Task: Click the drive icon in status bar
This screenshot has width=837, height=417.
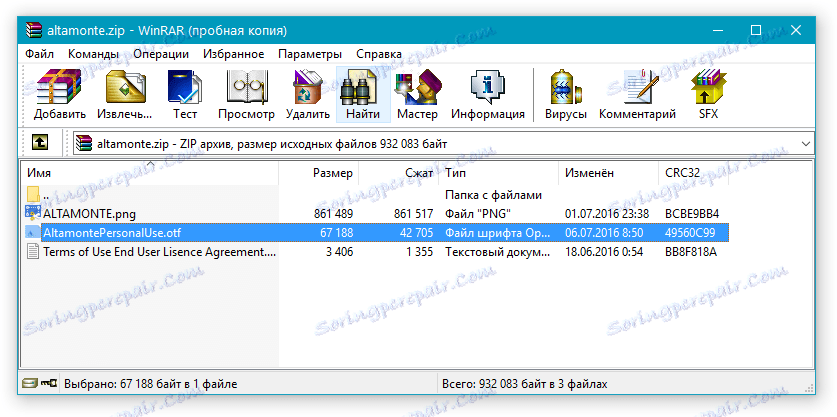Action: click(28, 383)
